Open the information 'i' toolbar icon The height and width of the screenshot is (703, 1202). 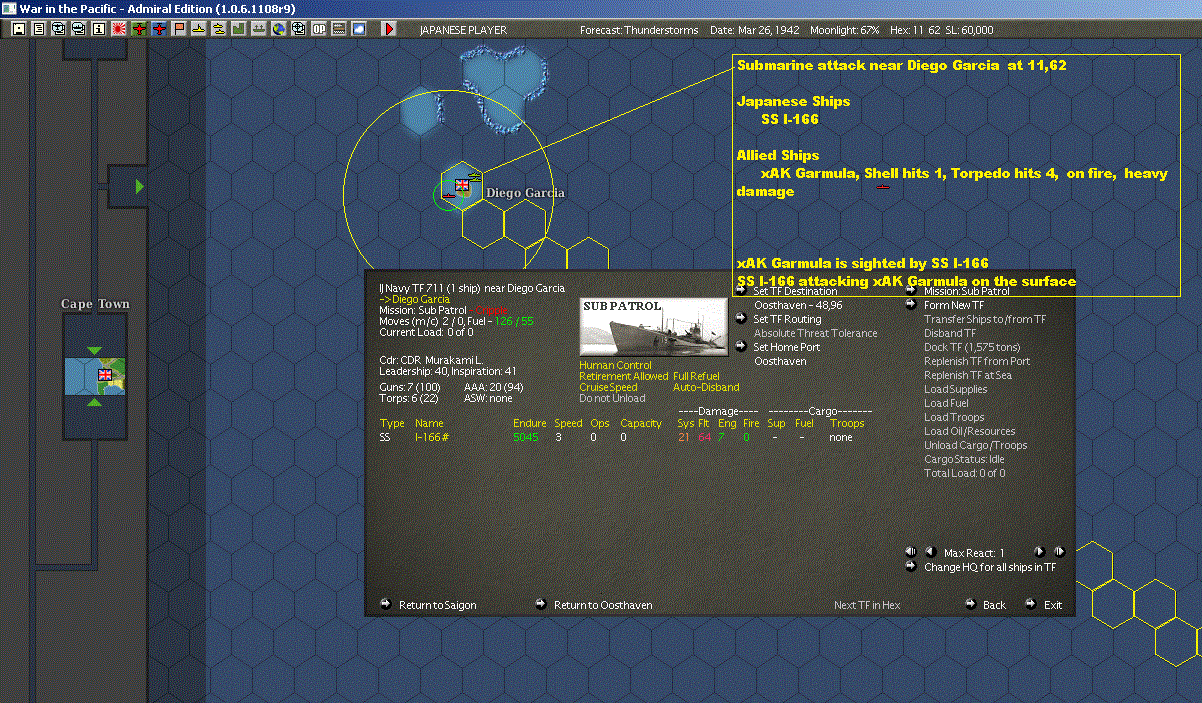click(x=99, y=30)
